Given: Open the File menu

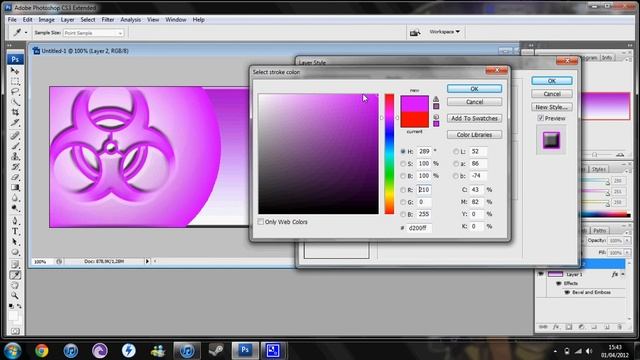Looking at the screenshot, I should (12, 20).
